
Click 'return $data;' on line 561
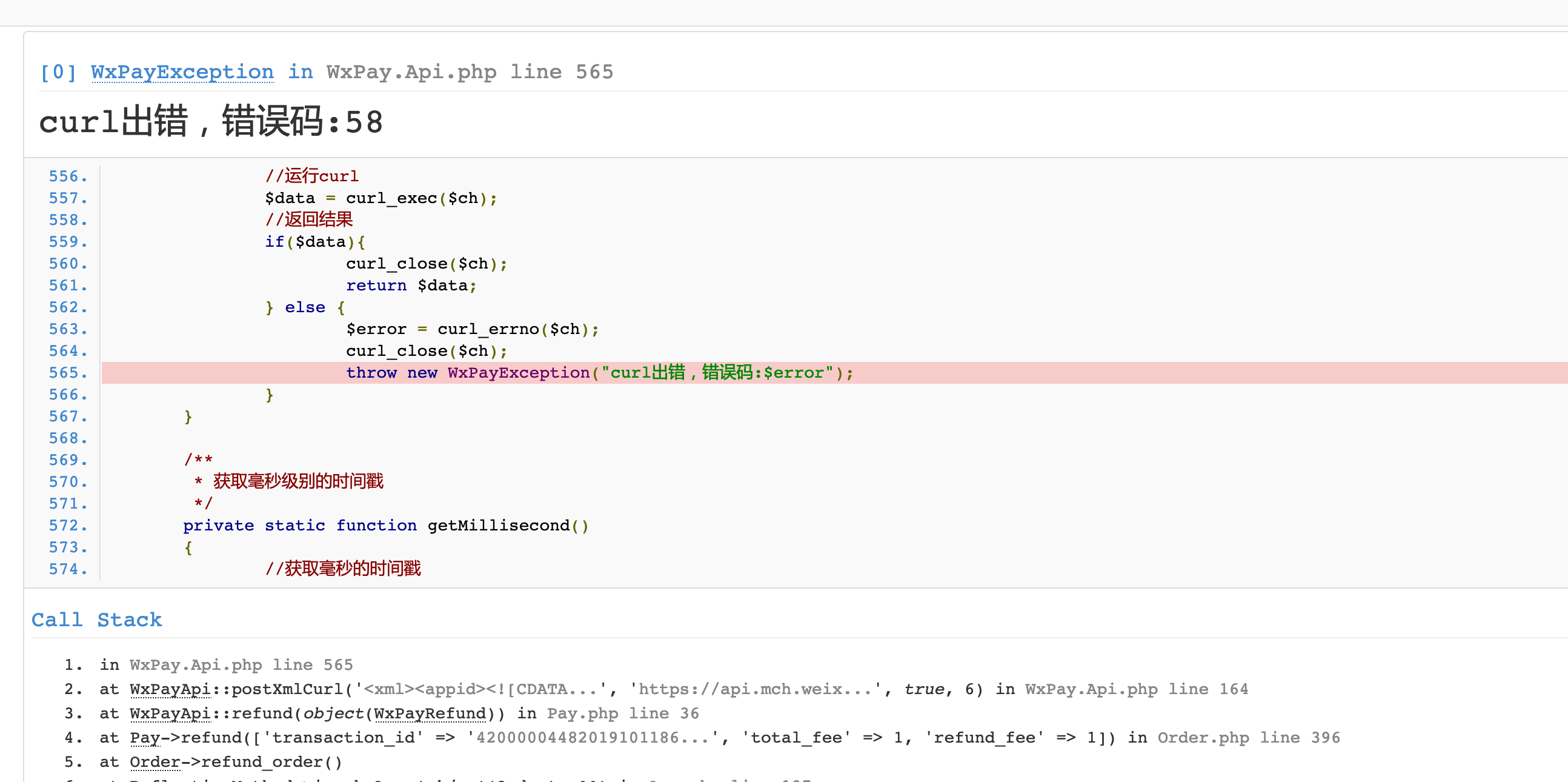[x=411, y=286]
